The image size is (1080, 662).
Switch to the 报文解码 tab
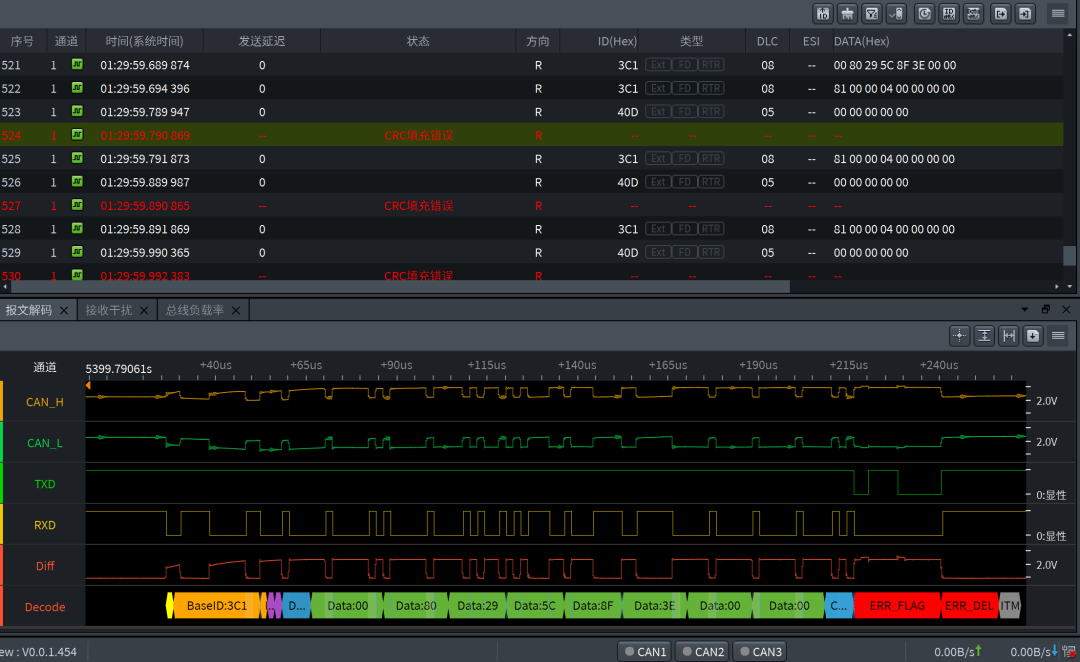(x=29, y=310)
